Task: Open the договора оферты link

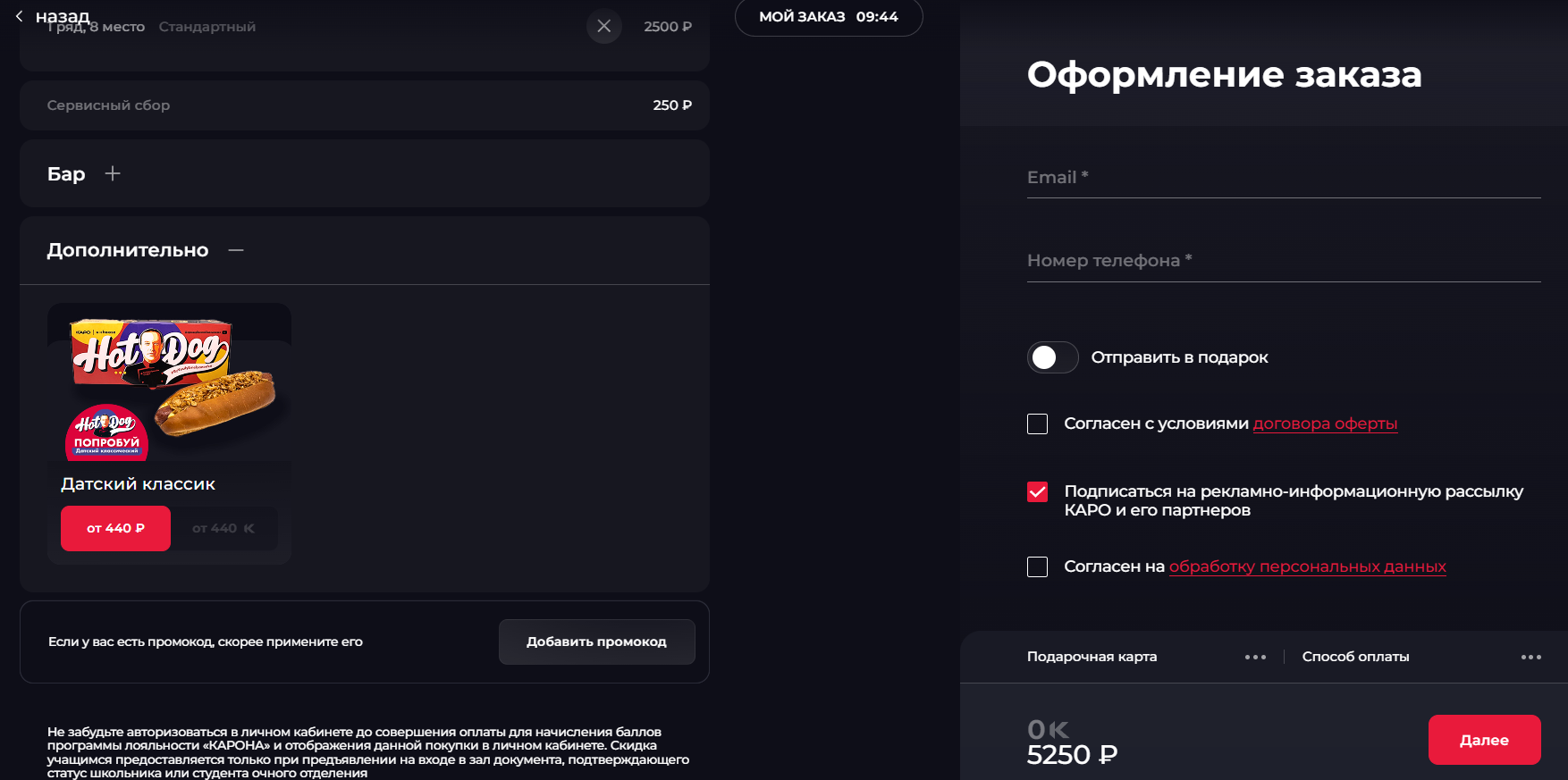Action: pyautogui.click(x=1324, y=424)
